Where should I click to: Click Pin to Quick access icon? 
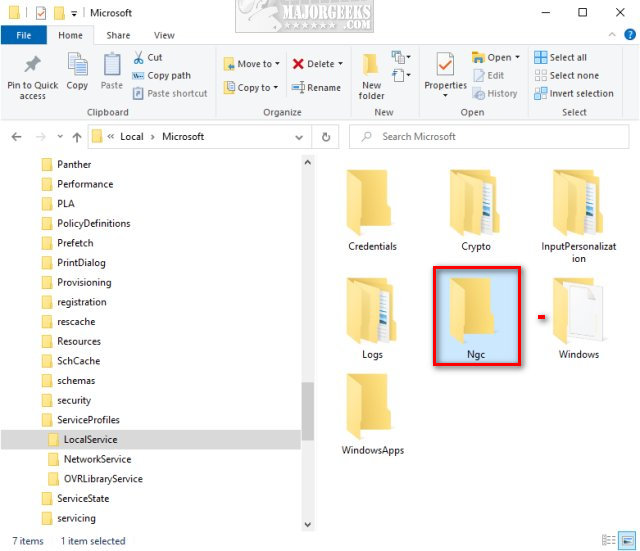(33, 64)
